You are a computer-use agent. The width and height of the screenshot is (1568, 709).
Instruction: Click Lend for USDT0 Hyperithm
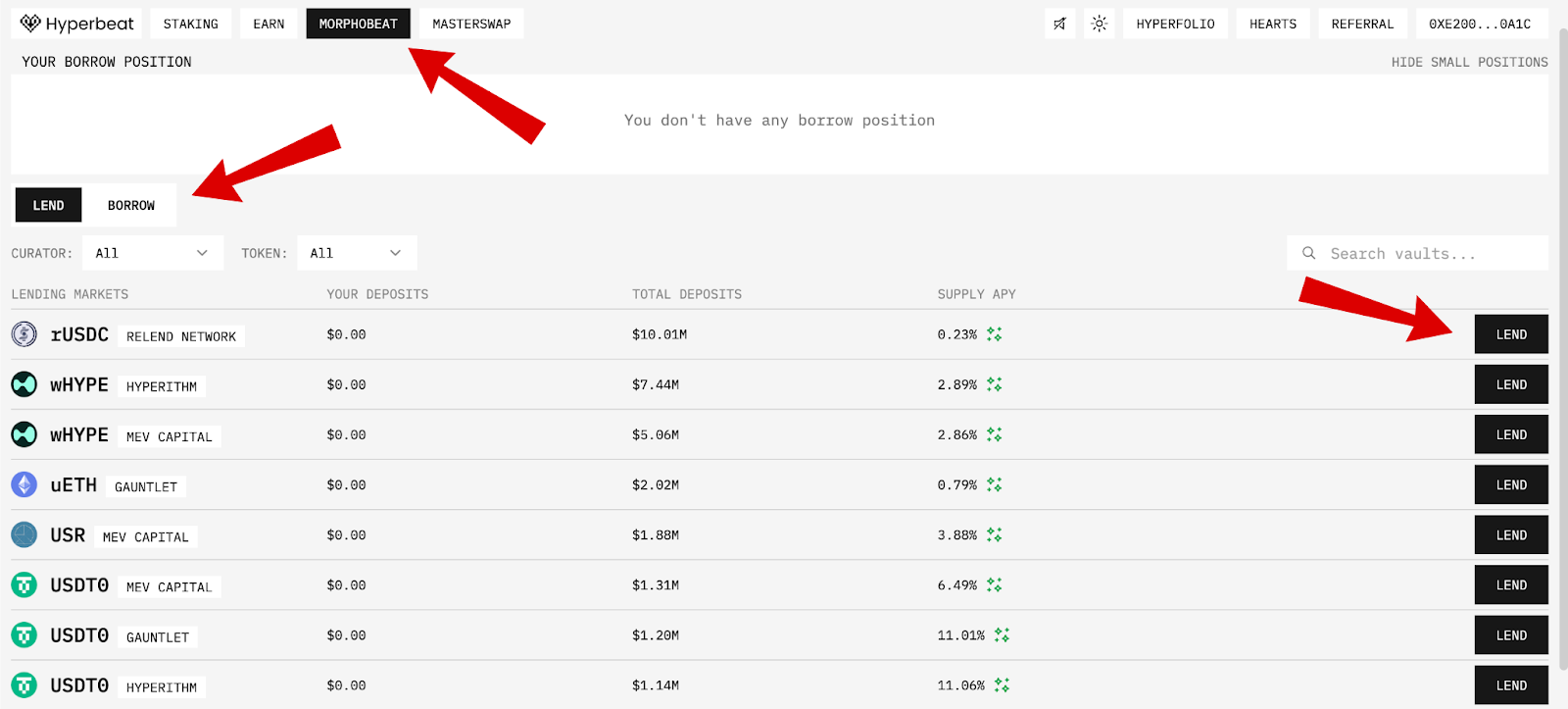(x=1511, y=685)
